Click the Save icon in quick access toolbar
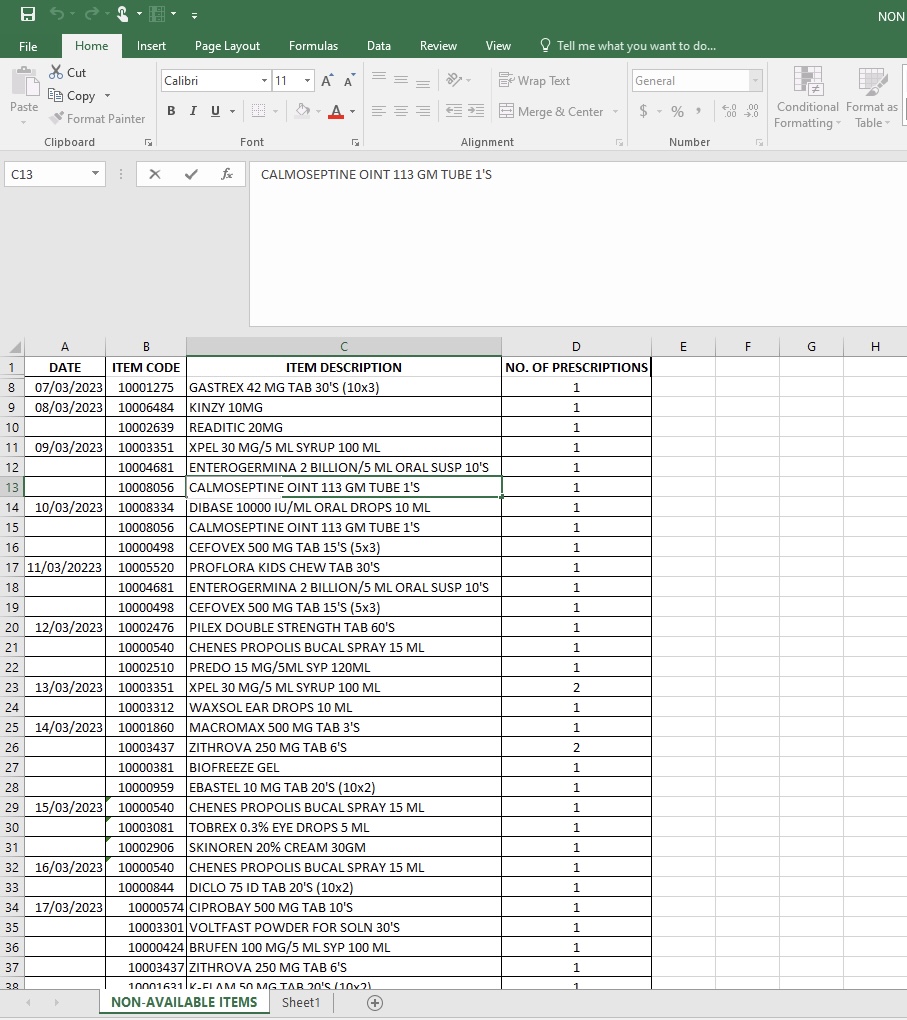This screenshot has height=1020, width=907. coord(28,14)
